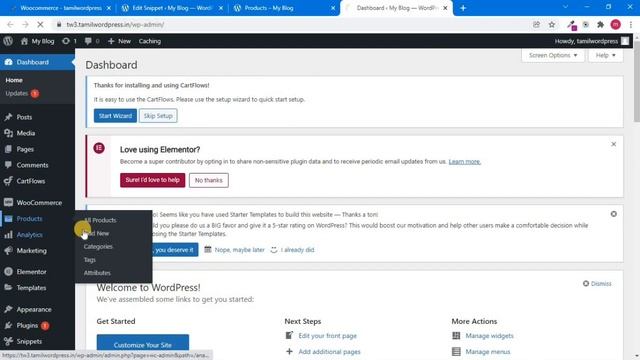Viewport: 640px width, 360px height.
Task: Open Analytics in the sidebar
Action: [x=29, y=235]
